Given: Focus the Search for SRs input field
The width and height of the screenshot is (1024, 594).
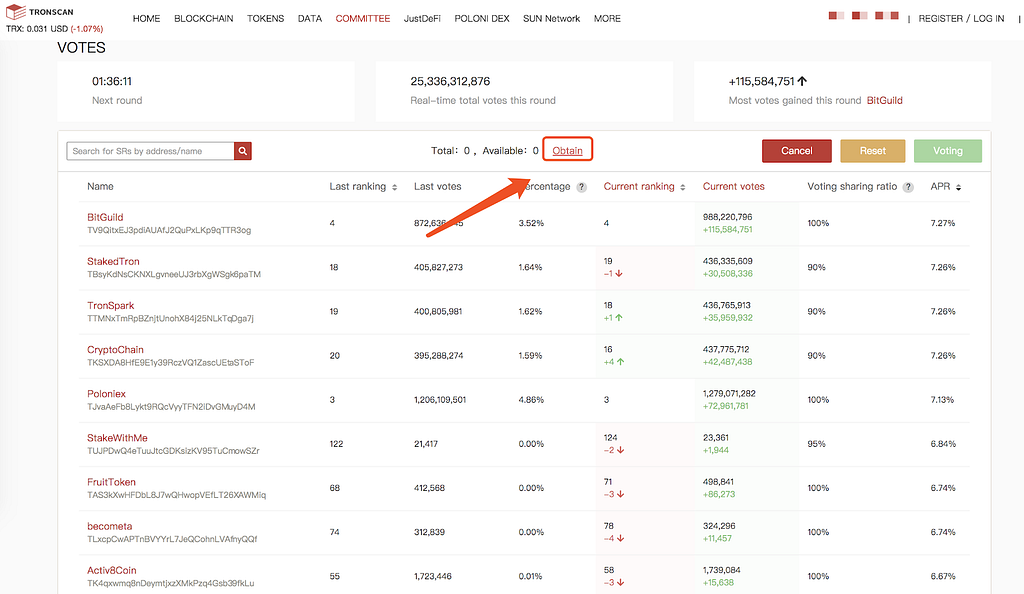Looking at the screenshot, I should (150, 151).
